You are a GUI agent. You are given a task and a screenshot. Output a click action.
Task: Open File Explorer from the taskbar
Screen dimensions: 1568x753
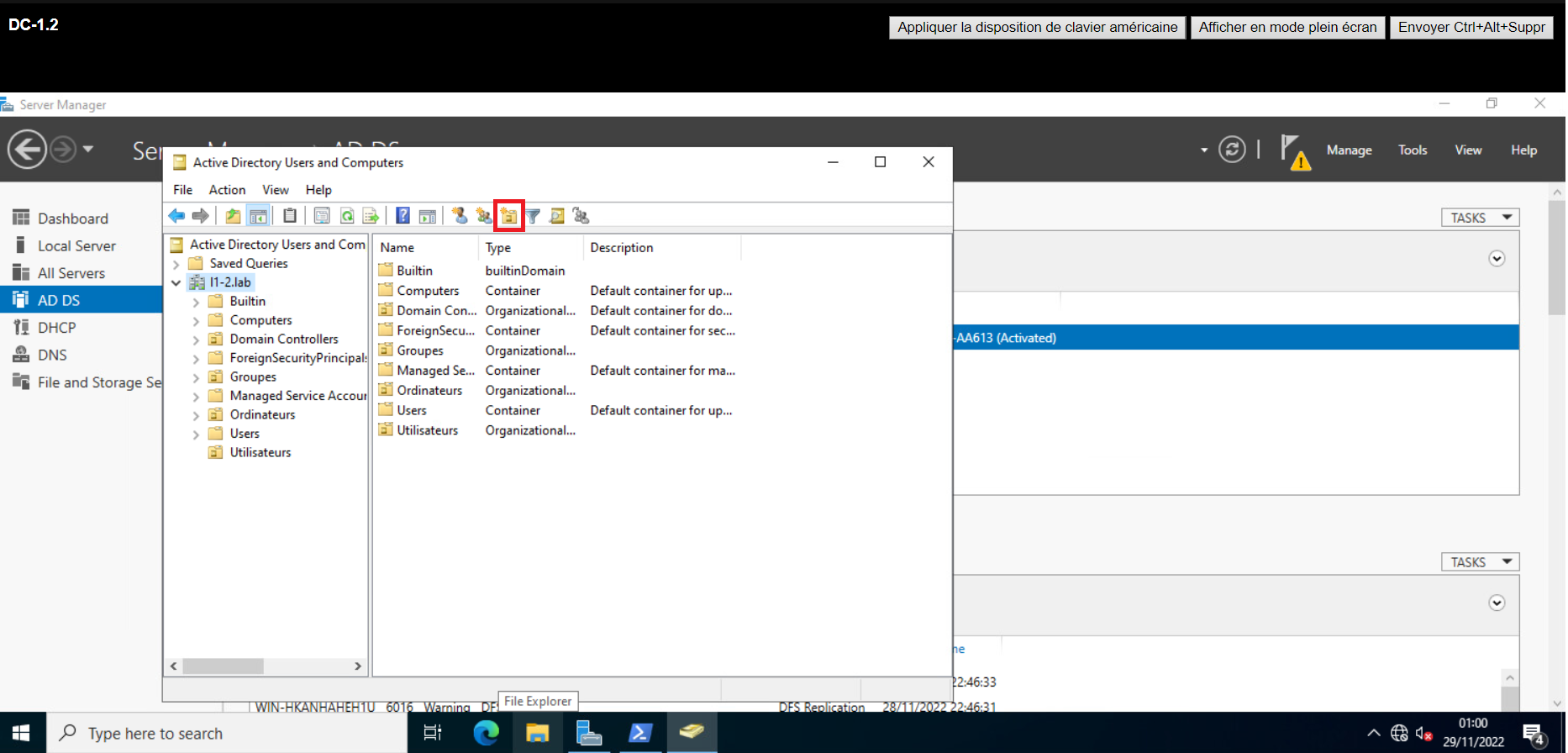(x=537, y=733)
